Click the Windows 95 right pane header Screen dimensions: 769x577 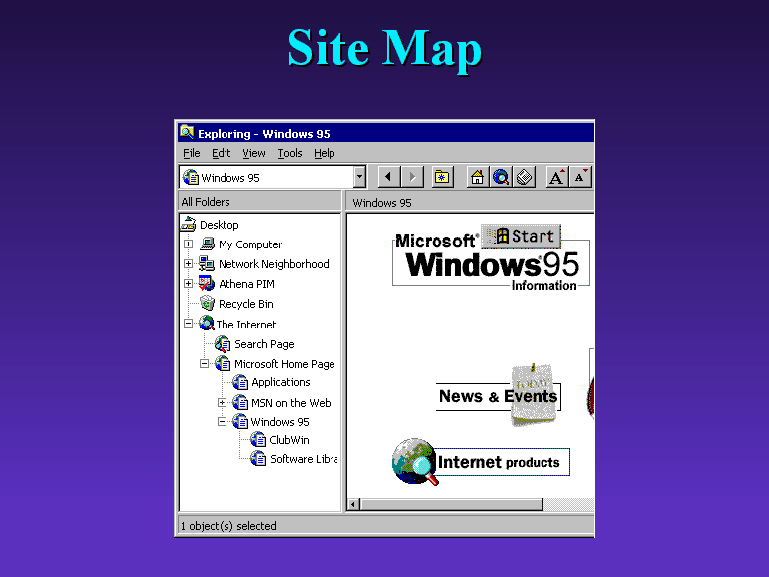coord(470,202)
